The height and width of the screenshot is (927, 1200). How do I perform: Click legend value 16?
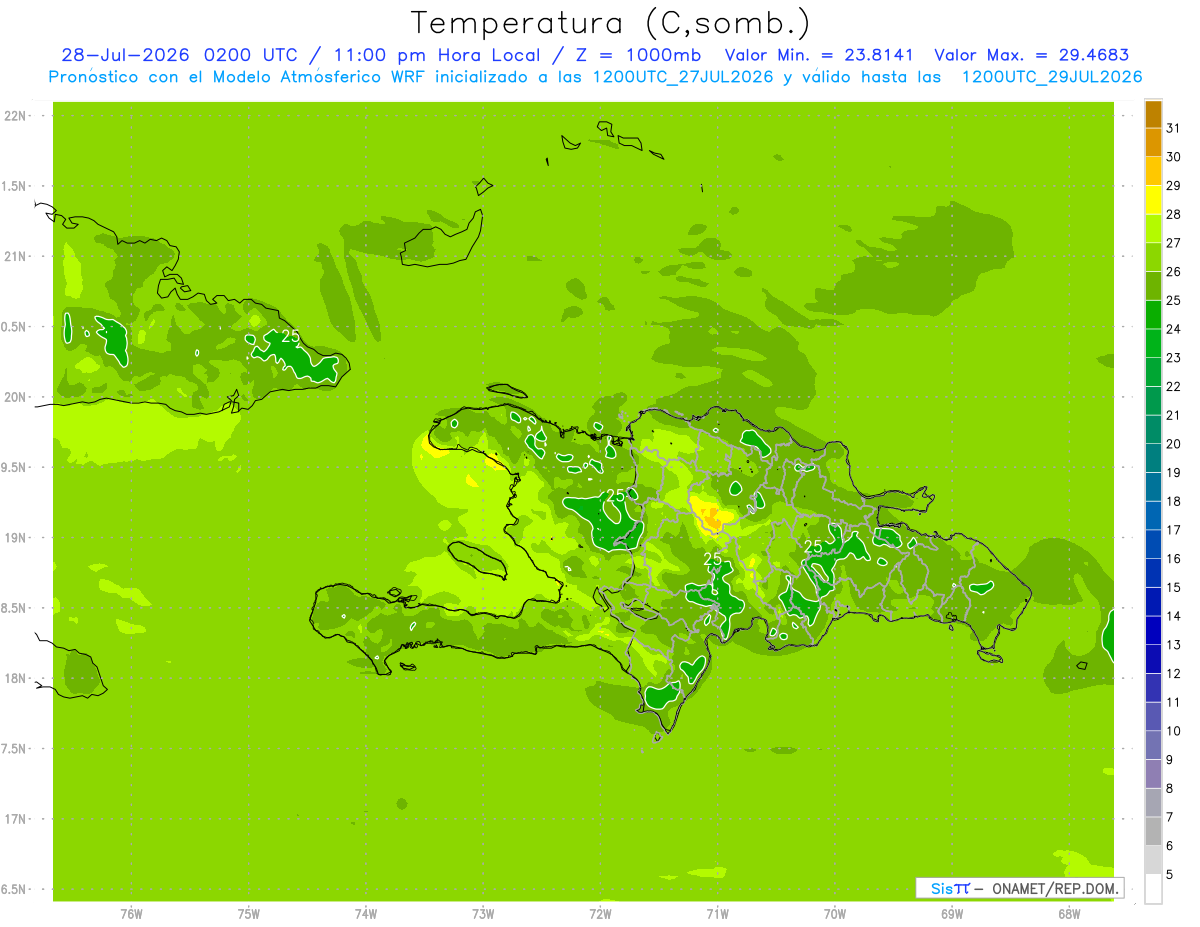point(1174,559)
